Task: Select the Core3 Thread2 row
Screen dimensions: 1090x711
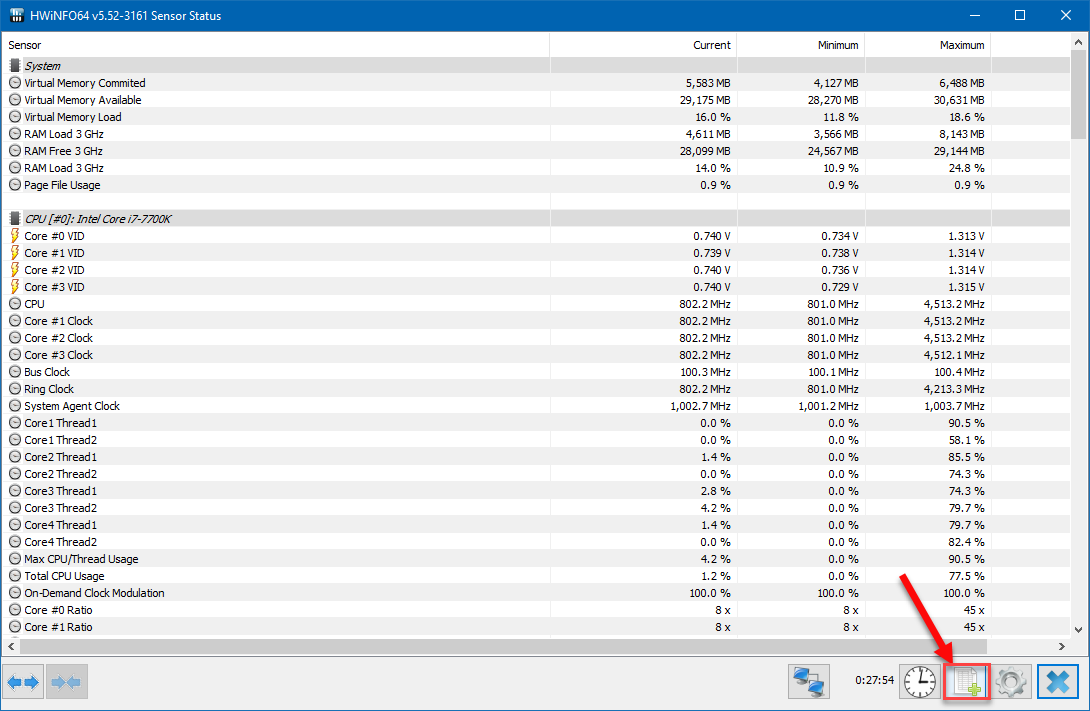Action: 536,508
